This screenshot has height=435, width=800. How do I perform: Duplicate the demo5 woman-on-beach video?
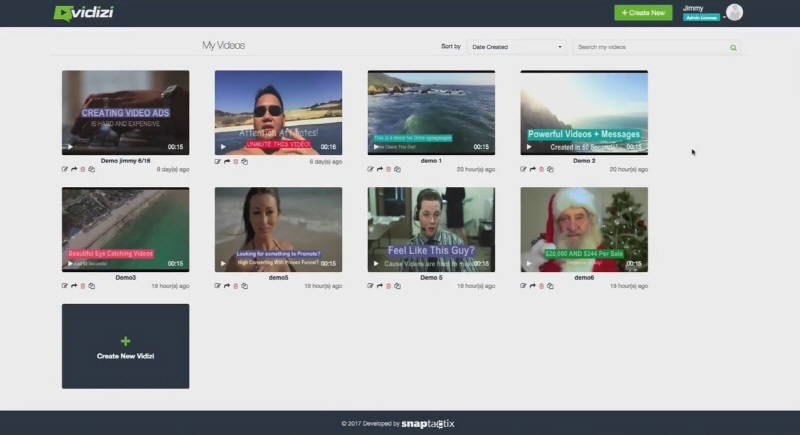(x=245, y=286)
